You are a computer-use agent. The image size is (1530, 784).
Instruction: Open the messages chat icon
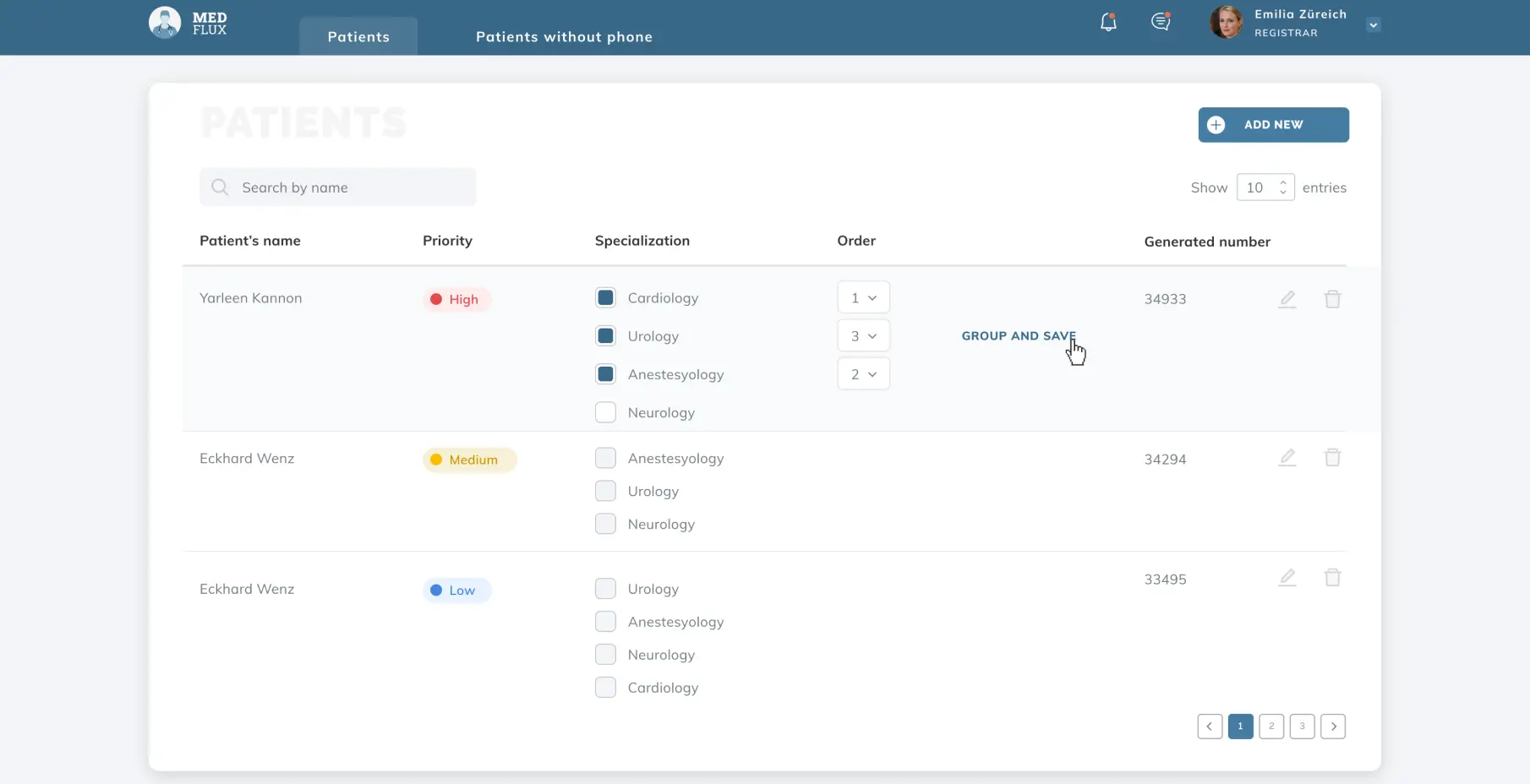click(1161, 23)
